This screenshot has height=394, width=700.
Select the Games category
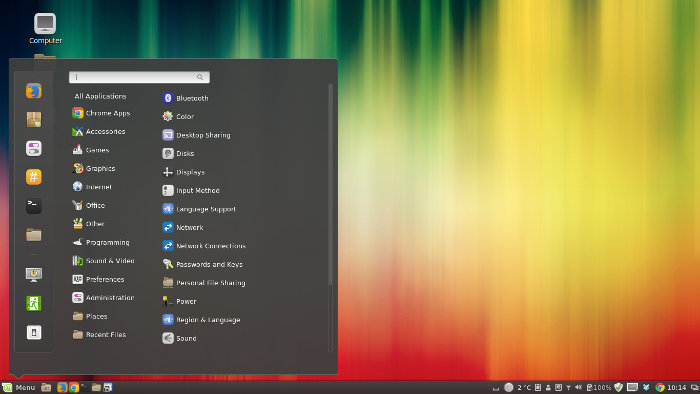click(91, 150)
